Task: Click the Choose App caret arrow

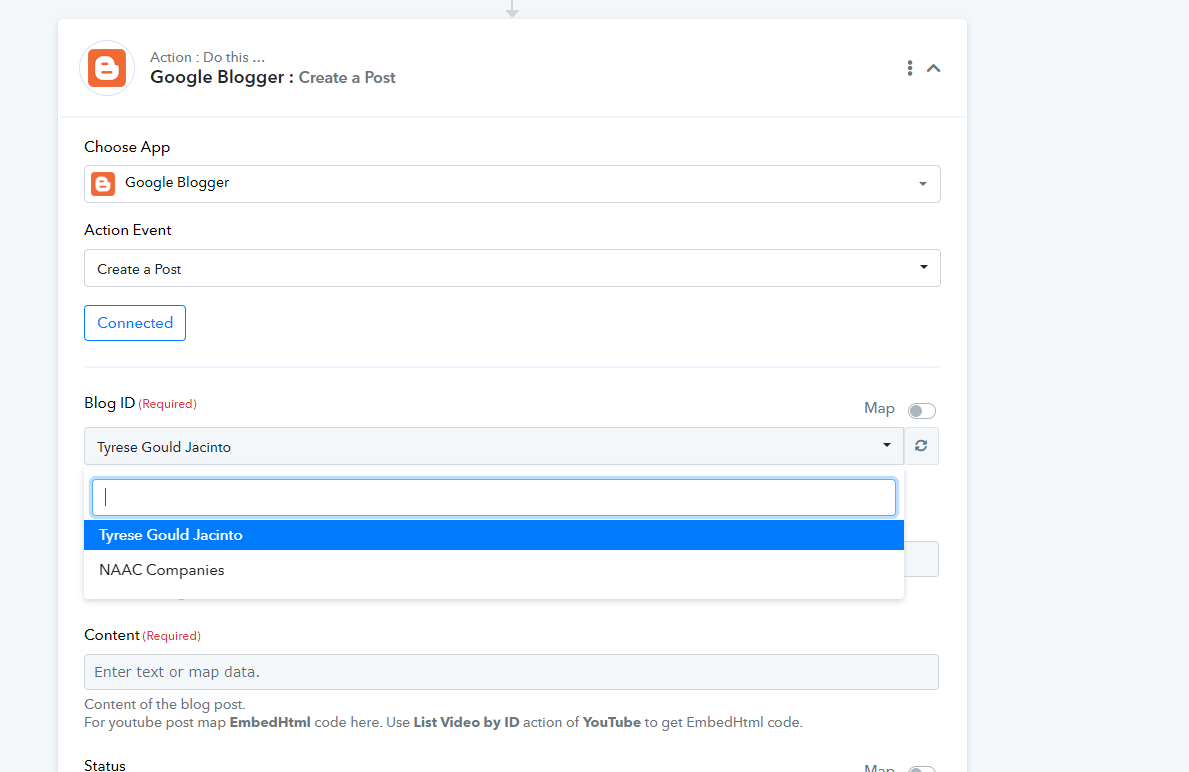Action: [x=923, y=184]
